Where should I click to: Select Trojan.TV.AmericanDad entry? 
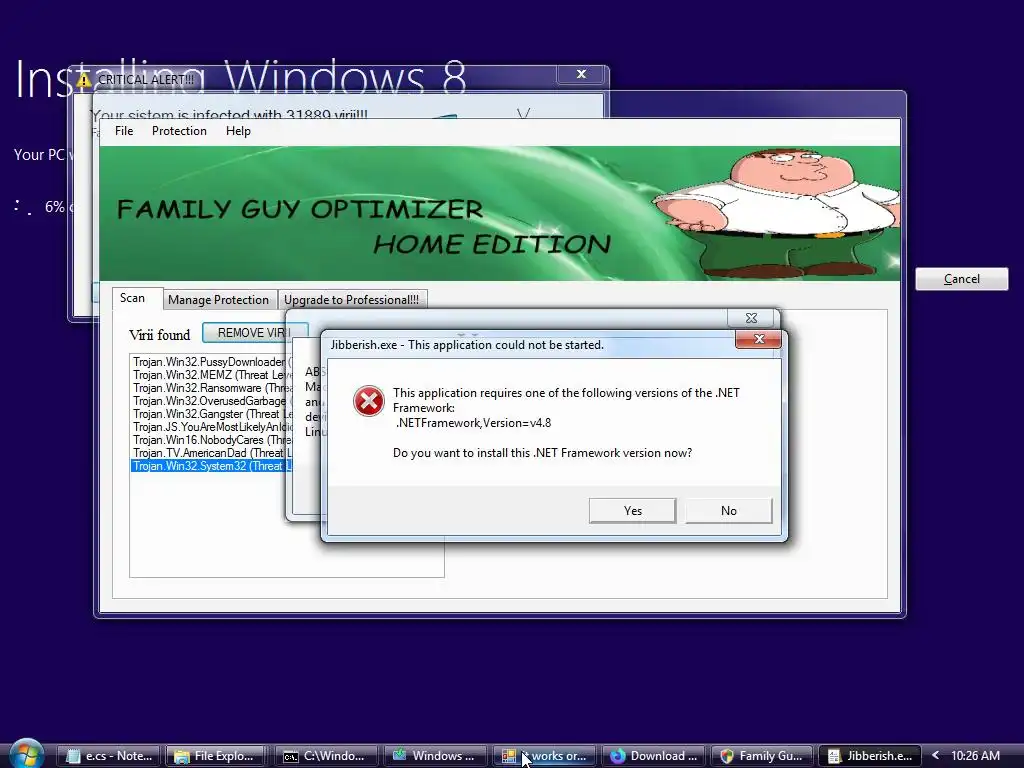[x=211, y=453]
